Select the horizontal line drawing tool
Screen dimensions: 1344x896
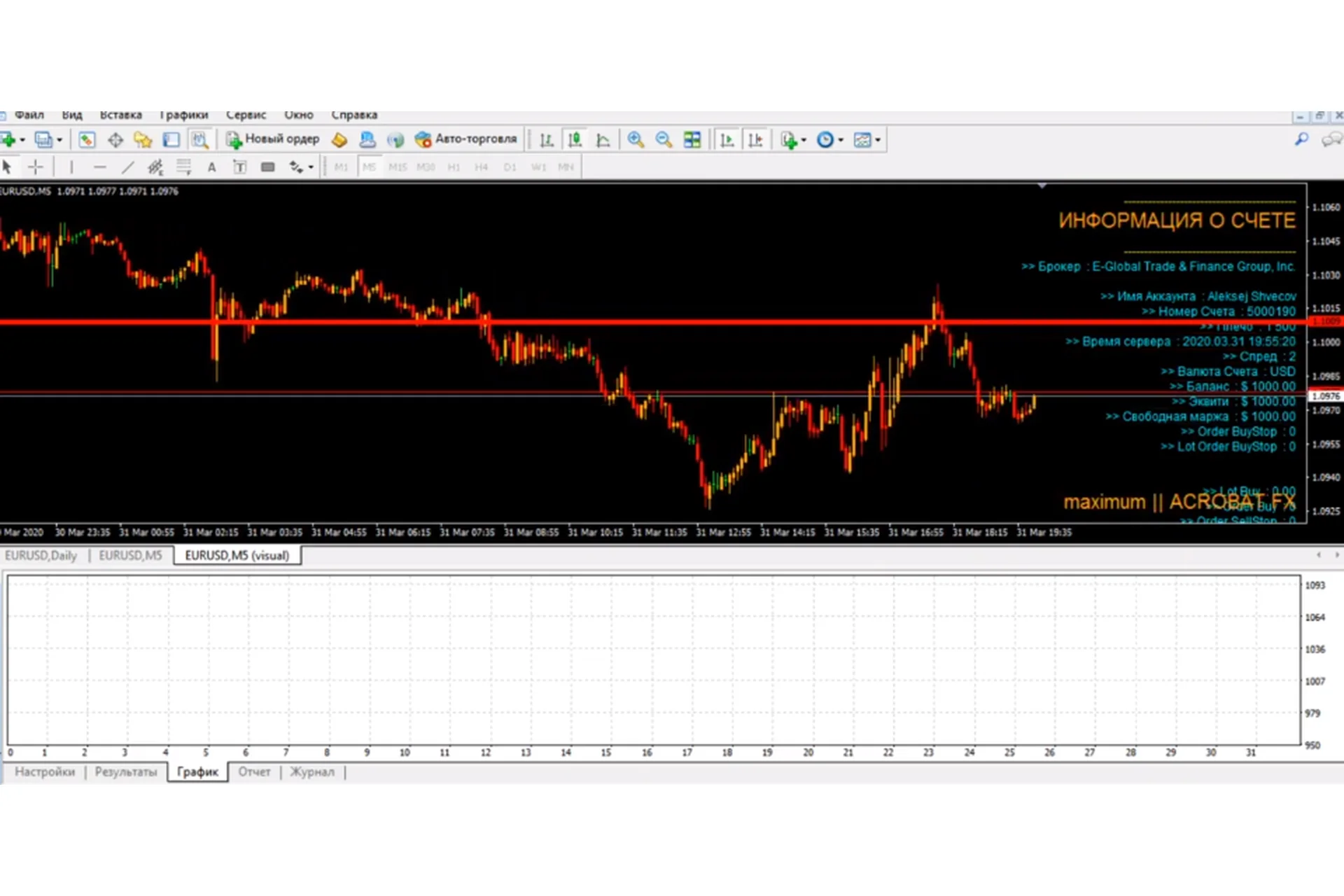tap(100, 167)
